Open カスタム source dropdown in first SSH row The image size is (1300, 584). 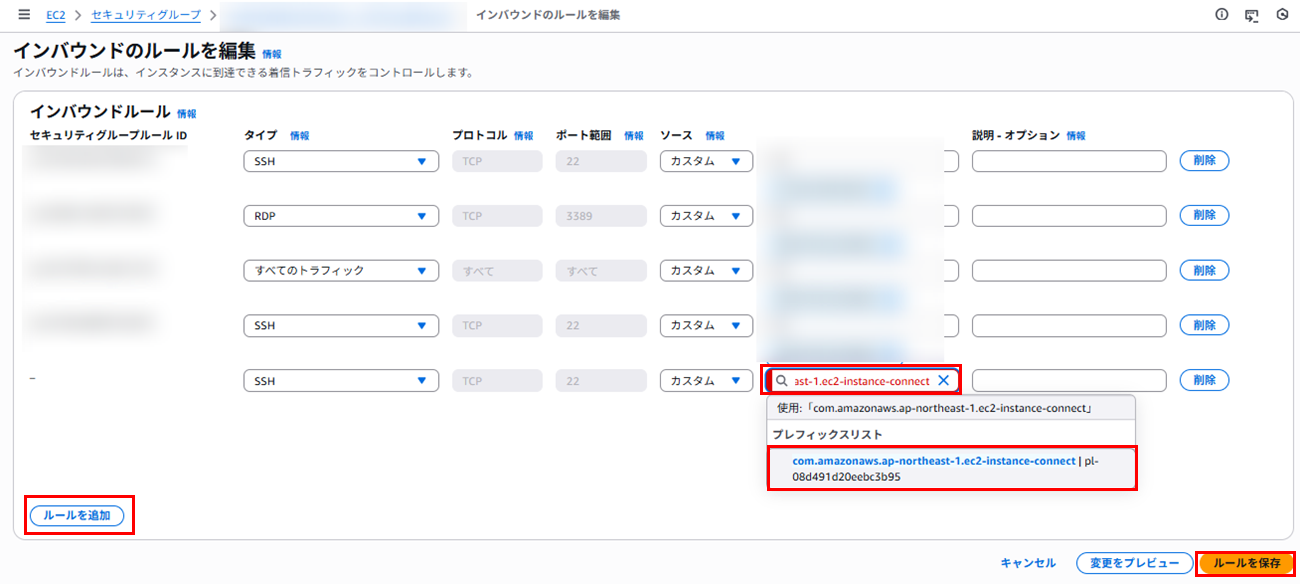706,161
